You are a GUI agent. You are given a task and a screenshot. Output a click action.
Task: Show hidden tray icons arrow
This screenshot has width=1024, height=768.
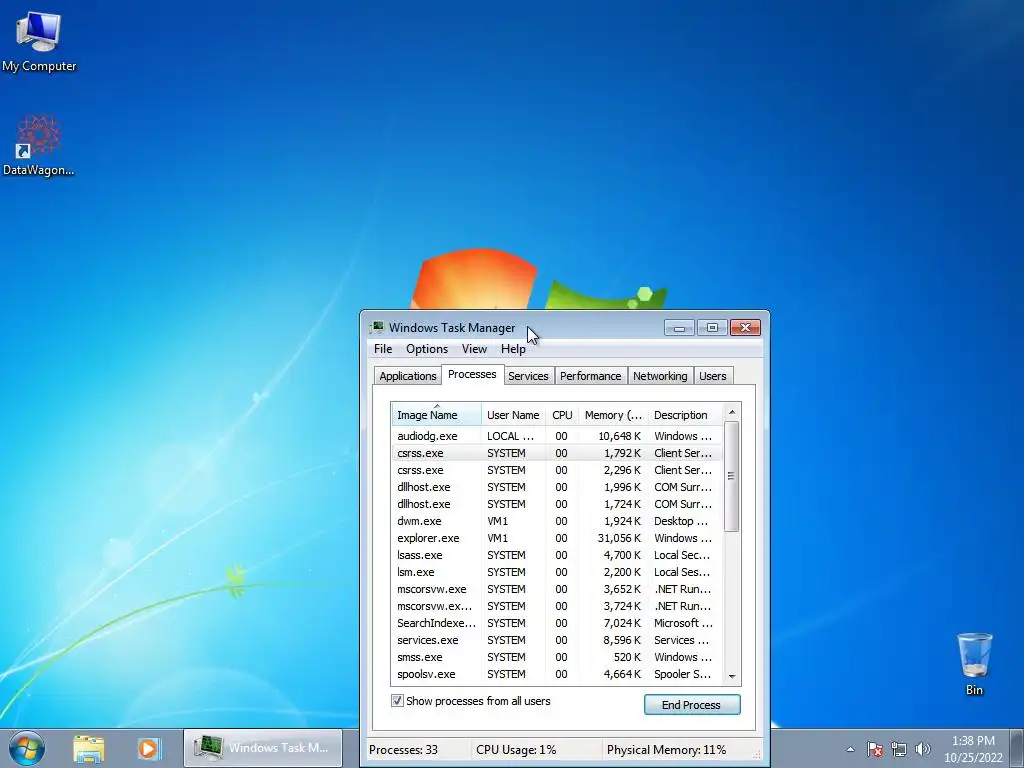tap(850, 750)
